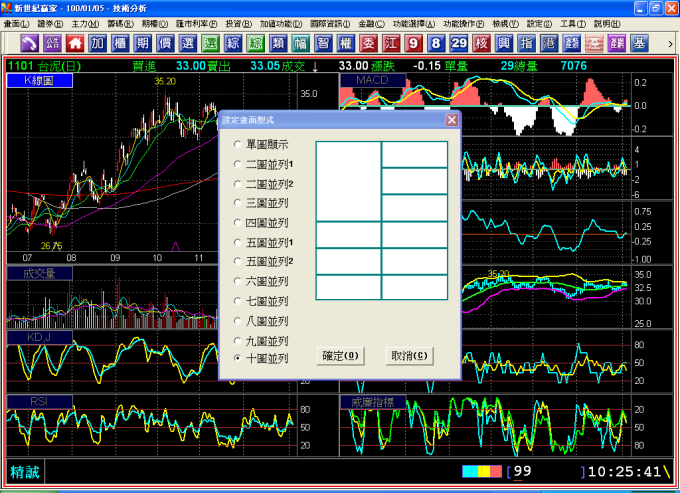Viewport: 680px width, 493px height.
Task: Click the green 選 toolbar icon
Action: point(210,43)
